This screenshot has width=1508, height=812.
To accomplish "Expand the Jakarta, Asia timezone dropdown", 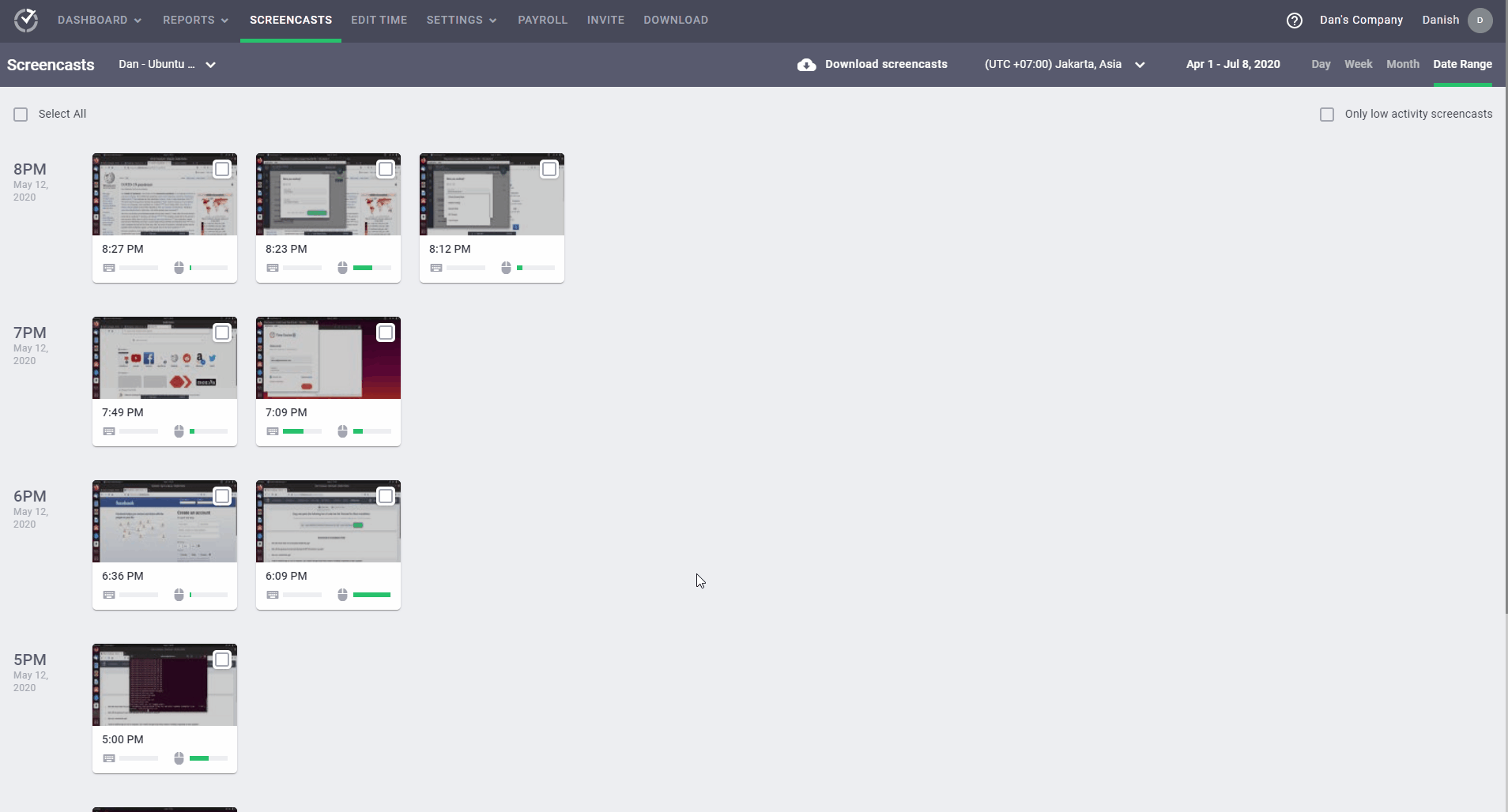I will [1139, 64].
